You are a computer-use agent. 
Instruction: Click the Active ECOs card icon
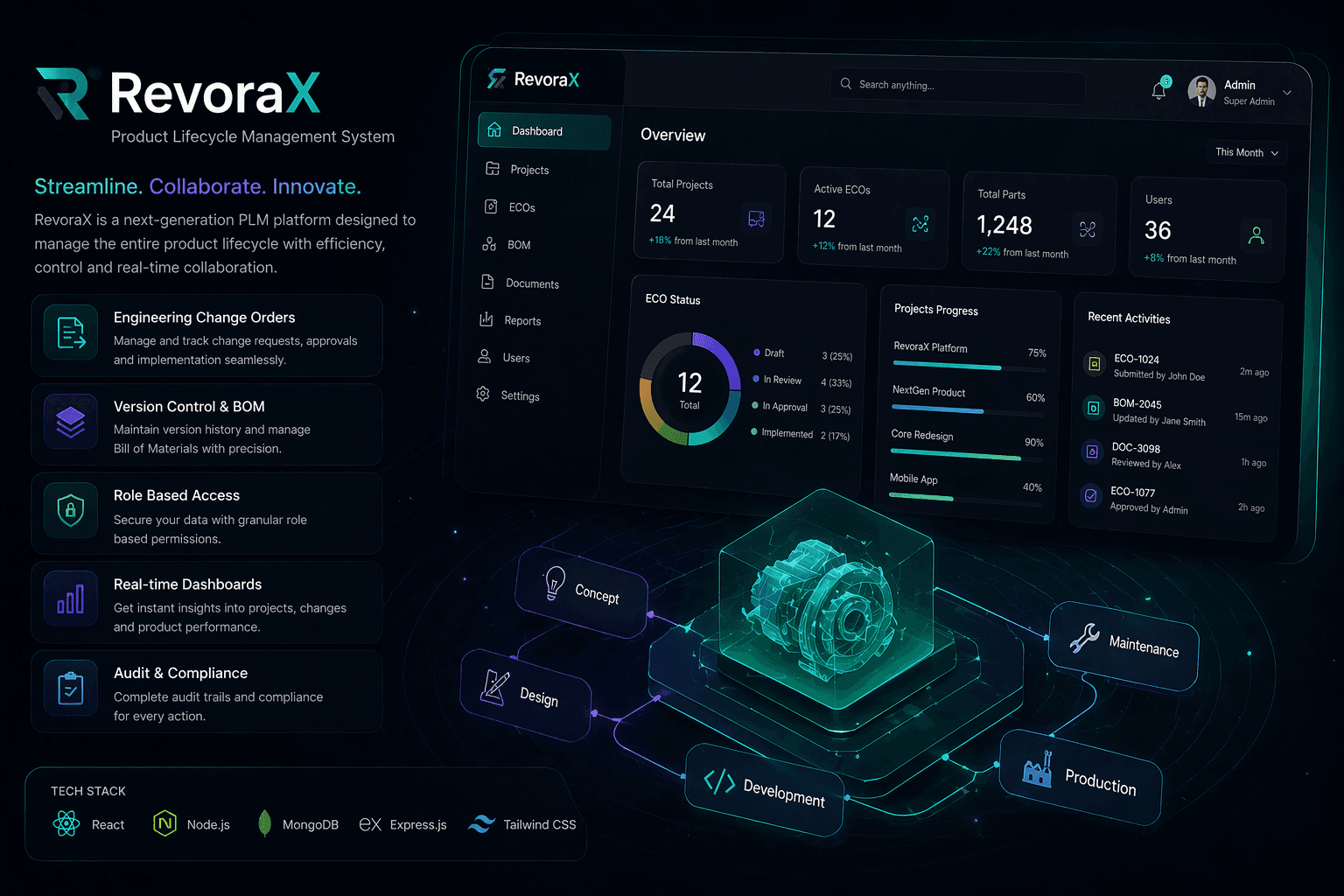[920, 224]
